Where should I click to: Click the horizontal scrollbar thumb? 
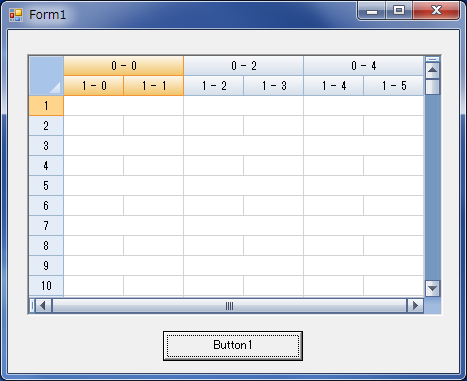(229, 305)
